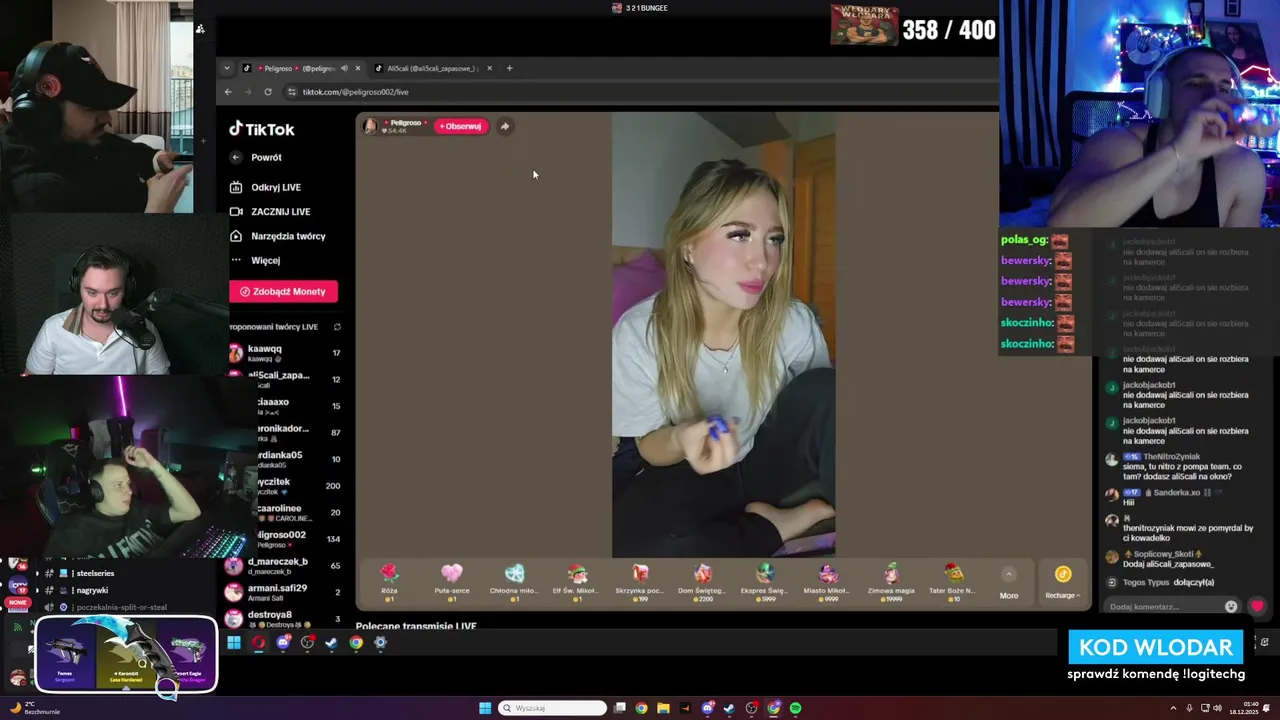This screenshot has width=1280, height=720.
Task: Click the Zdobądź Monety button
Action: pyautogui.click(x=283, y=291)
